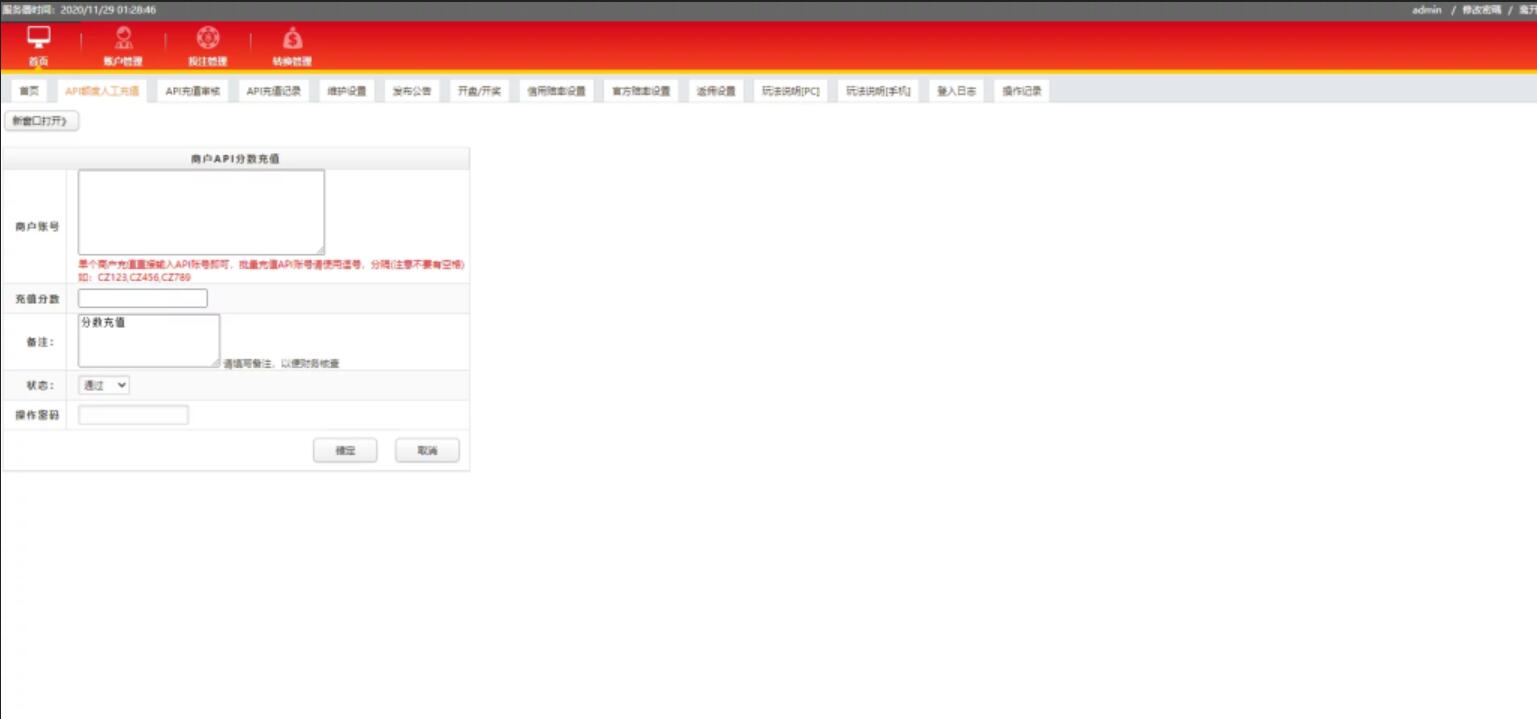Screen dimensions: 1537x719
Task: Open the 玩法说明[手机] tab
Action: tap(878, 91)
